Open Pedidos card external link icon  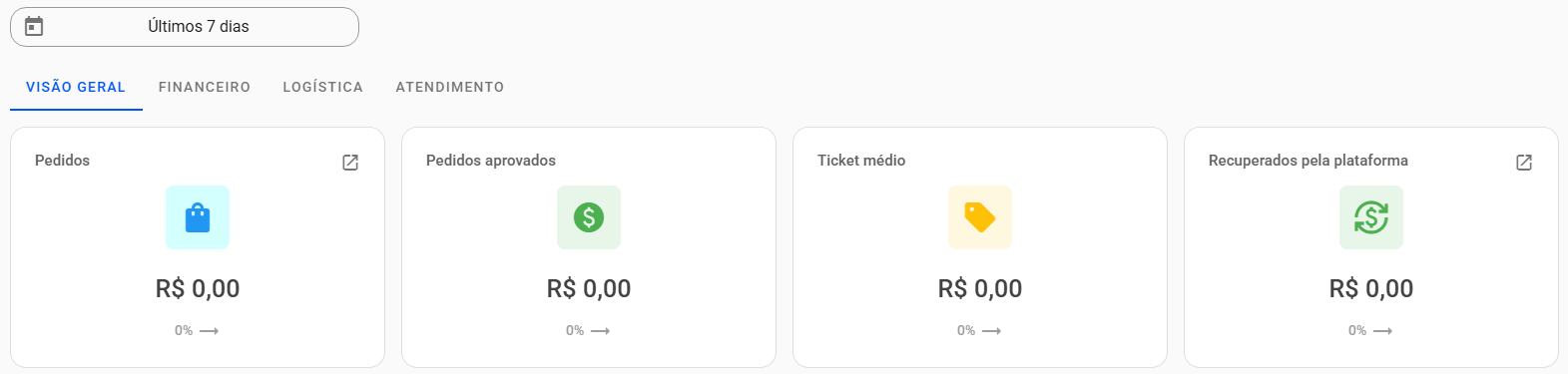[x=350, y=163]
